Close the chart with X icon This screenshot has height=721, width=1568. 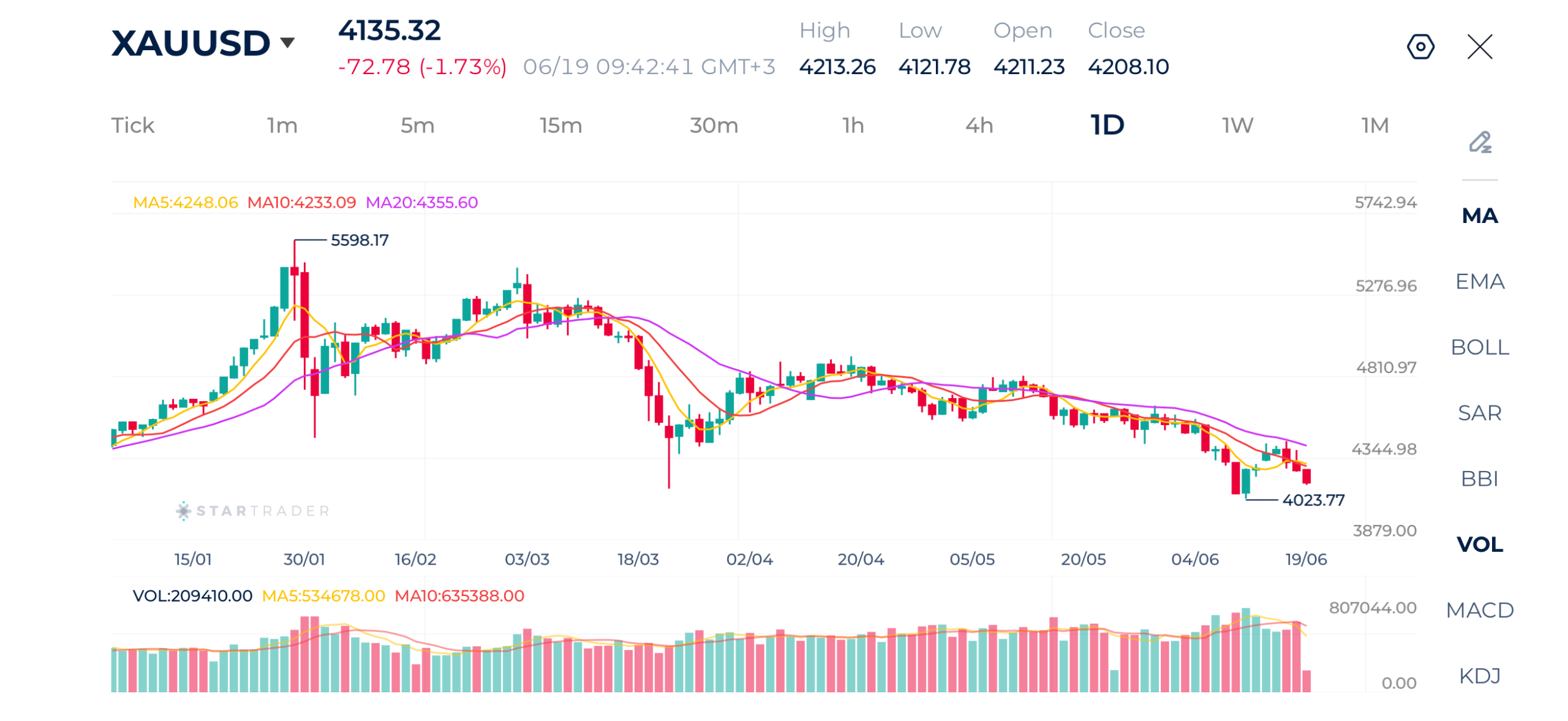pyautogui.click(x=1479, y=47)
